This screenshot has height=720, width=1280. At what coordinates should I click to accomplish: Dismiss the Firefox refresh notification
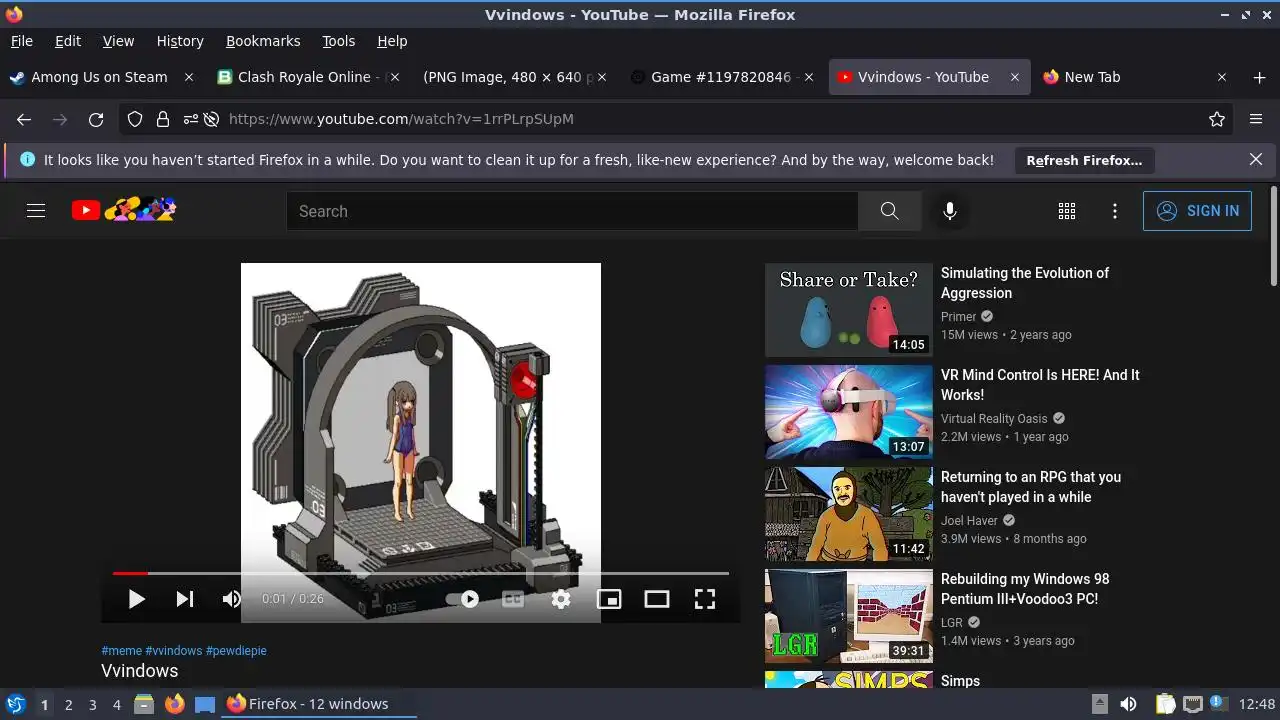pos(1256,160)
